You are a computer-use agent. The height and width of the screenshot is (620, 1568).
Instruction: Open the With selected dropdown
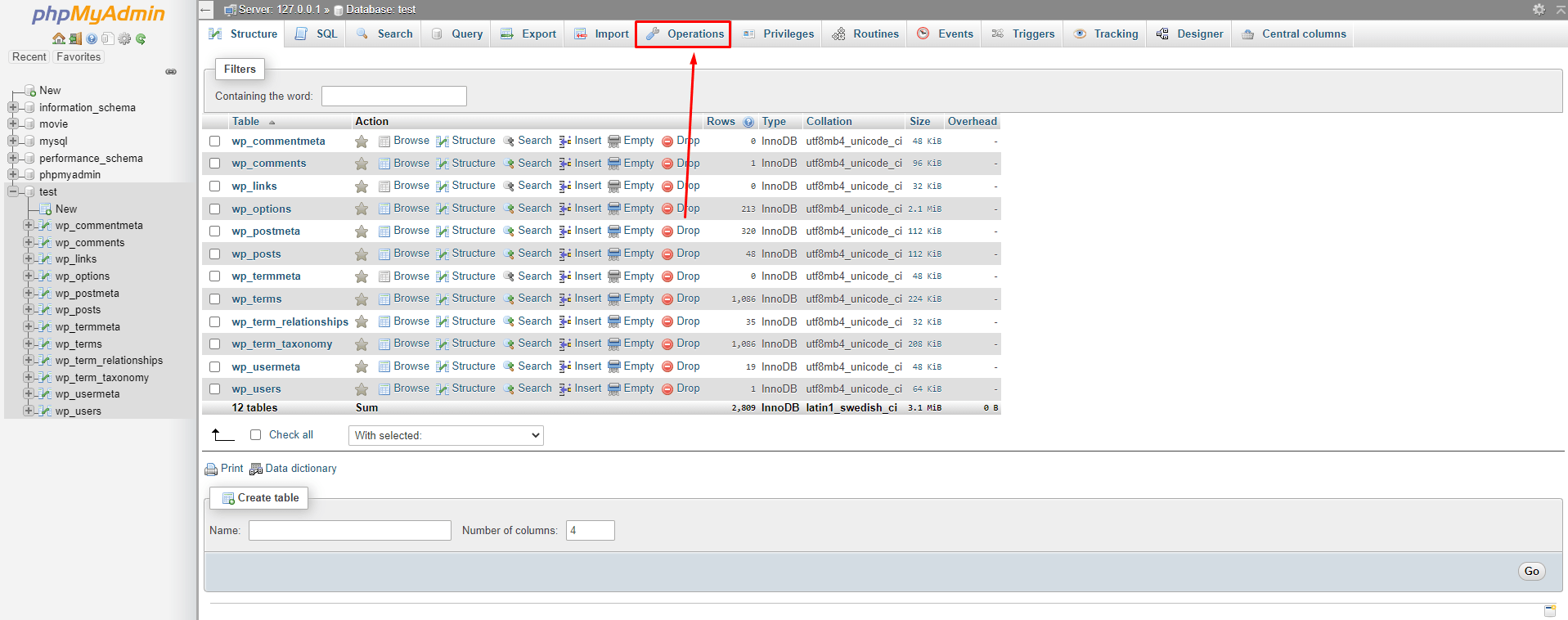pos(446,436)
